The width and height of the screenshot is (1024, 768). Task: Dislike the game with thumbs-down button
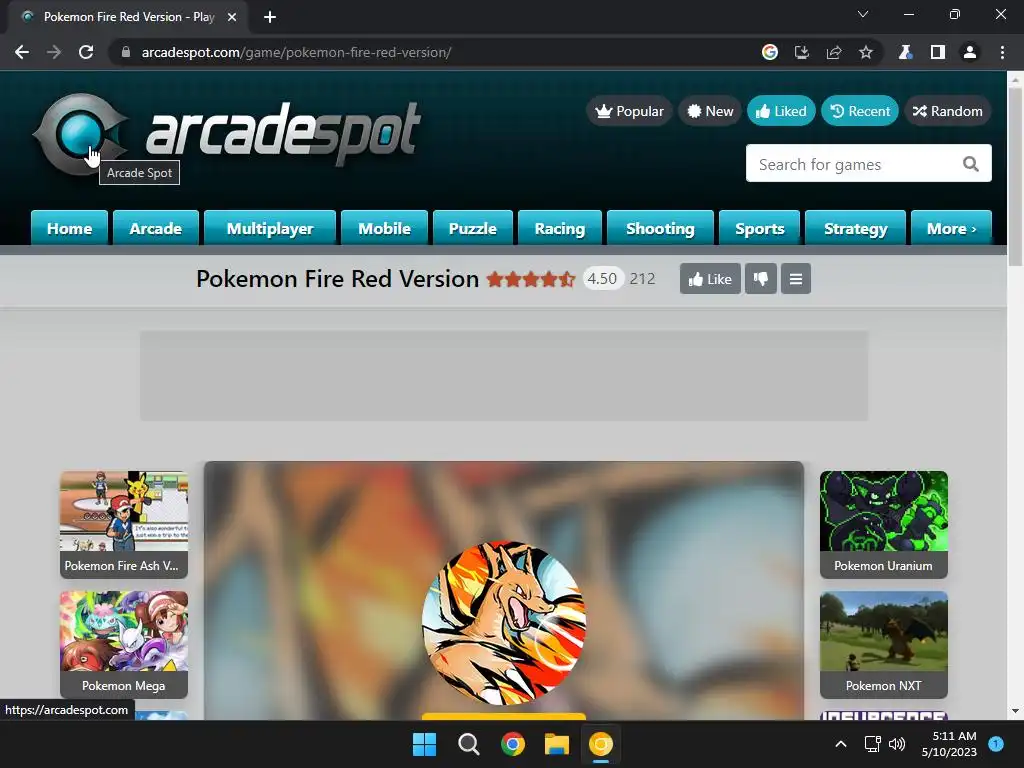[x=761, y=279]
